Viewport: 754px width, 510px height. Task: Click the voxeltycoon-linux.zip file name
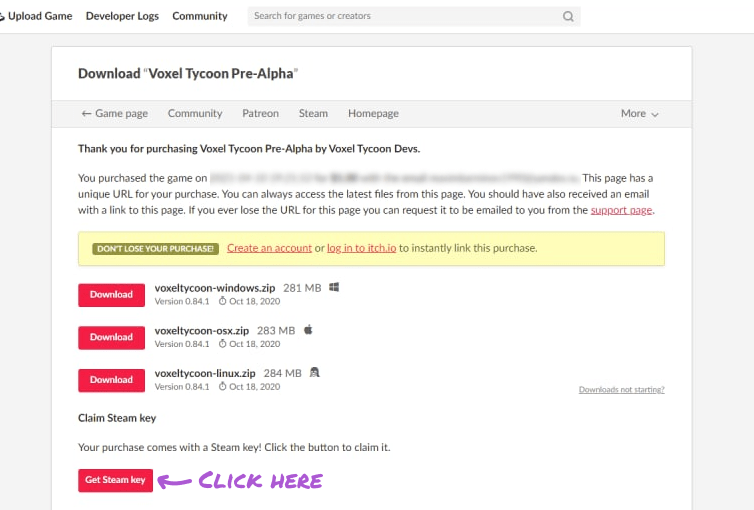tap(205, 373)
